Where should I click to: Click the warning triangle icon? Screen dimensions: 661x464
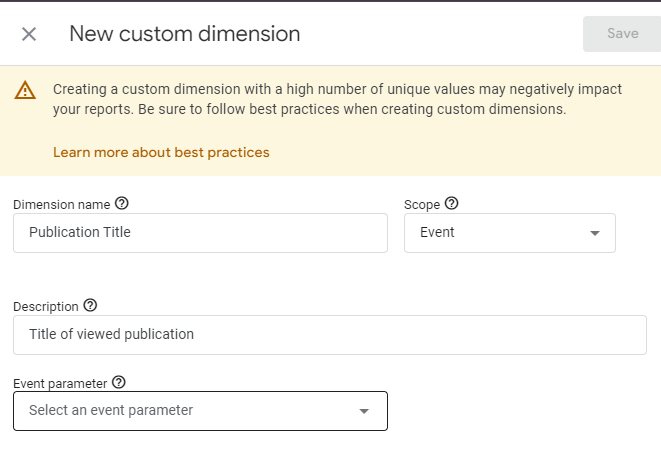[25, 90]
